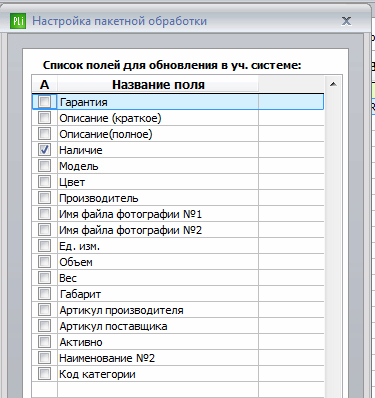
Task: Select the Объем row text
Action: (x=76, y=262)
